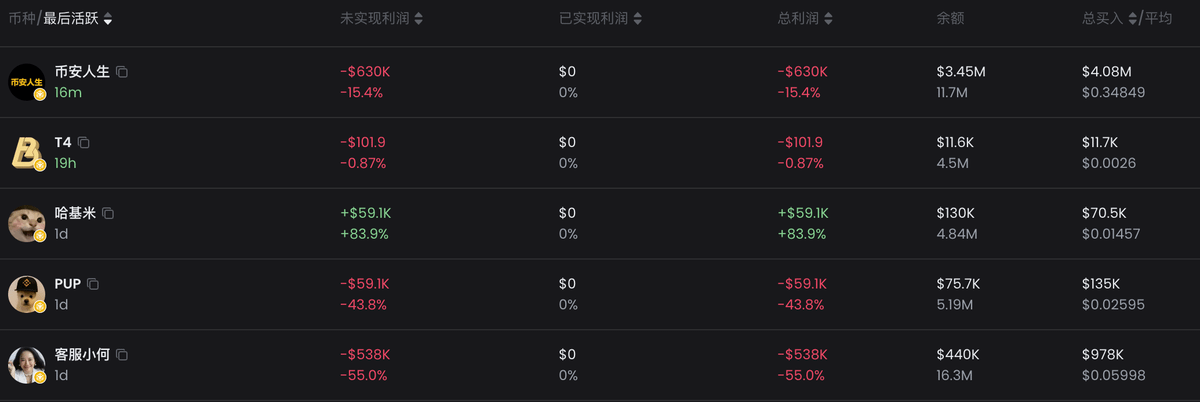This screenshot has height=402, width=1200.
Task: Copy the PUP token address
Action: [93, 284]
